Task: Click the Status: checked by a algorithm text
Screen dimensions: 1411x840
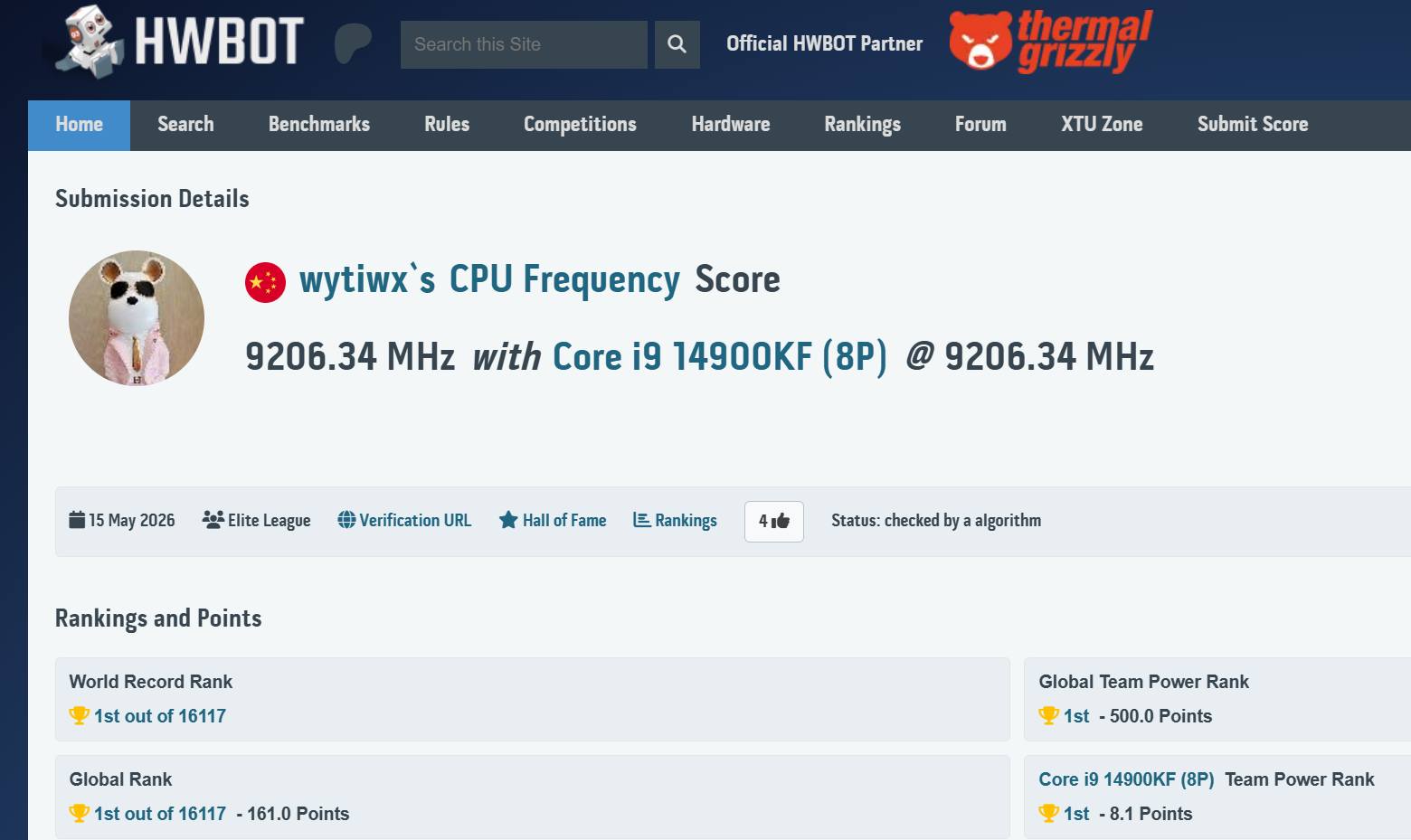Action: (x=936, y=521)
